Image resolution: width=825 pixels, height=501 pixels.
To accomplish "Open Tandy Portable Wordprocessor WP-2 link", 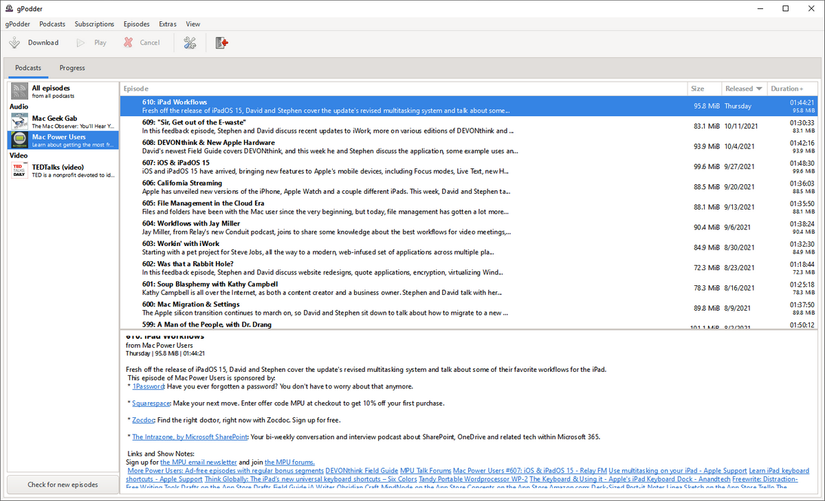I will pyautogui.click(x=473, y=479).
